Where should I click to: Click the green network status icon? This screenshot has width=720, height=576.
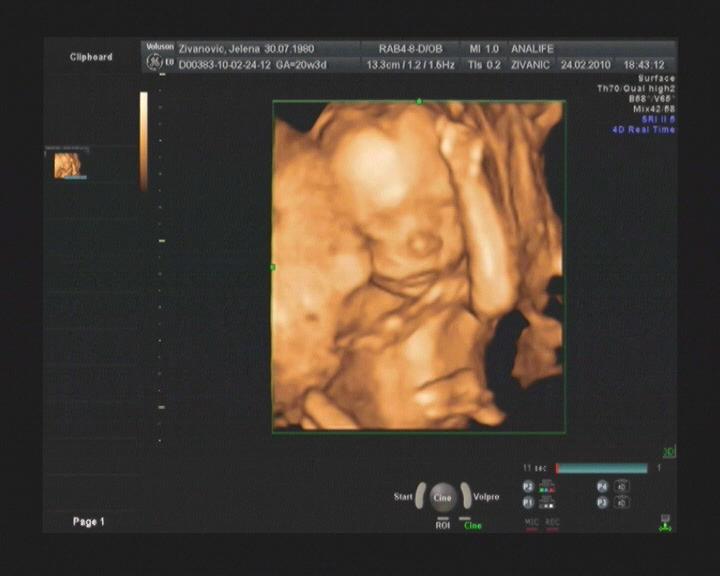(664, 522)
